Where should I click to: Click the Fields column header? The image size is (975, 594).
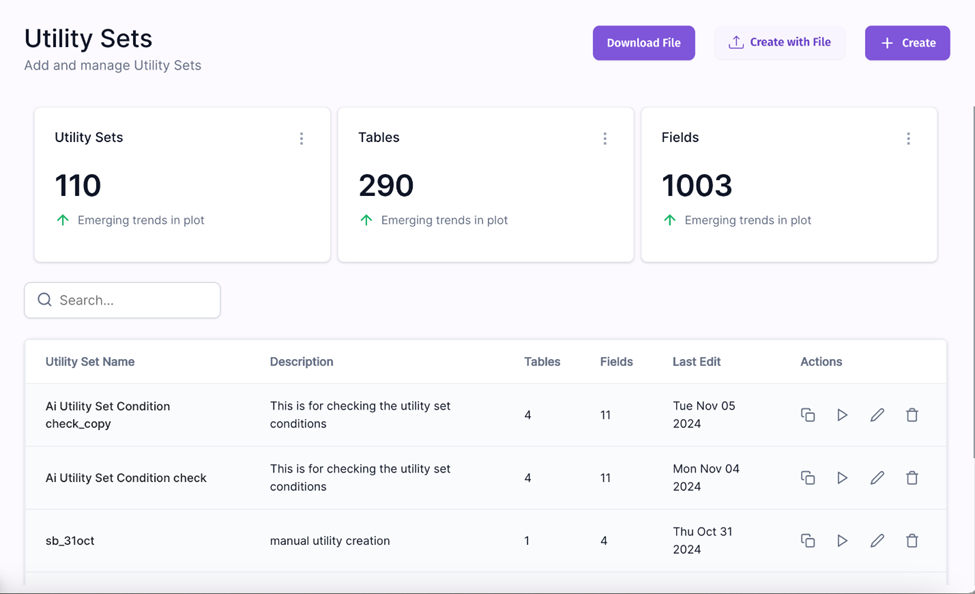click(616, 361)
